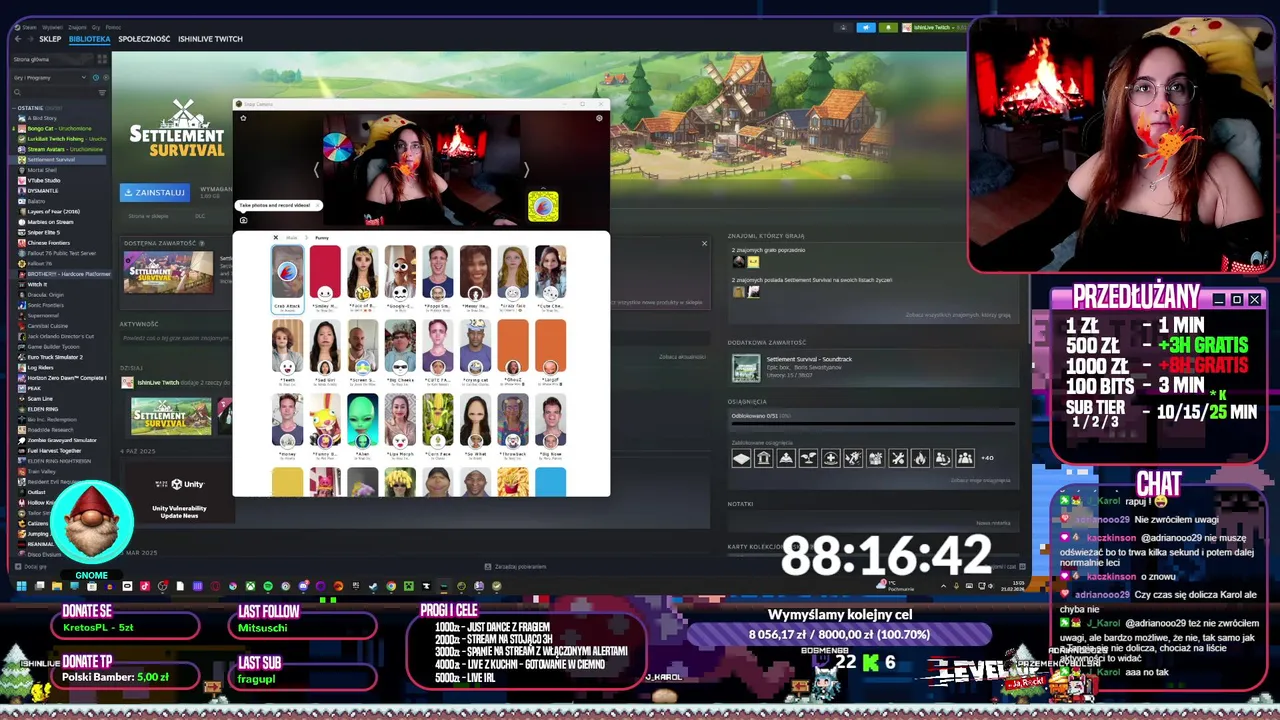Screen dimensions: 1280x720
Task: Select the Crab Attack lens
Action: point(287,278)
